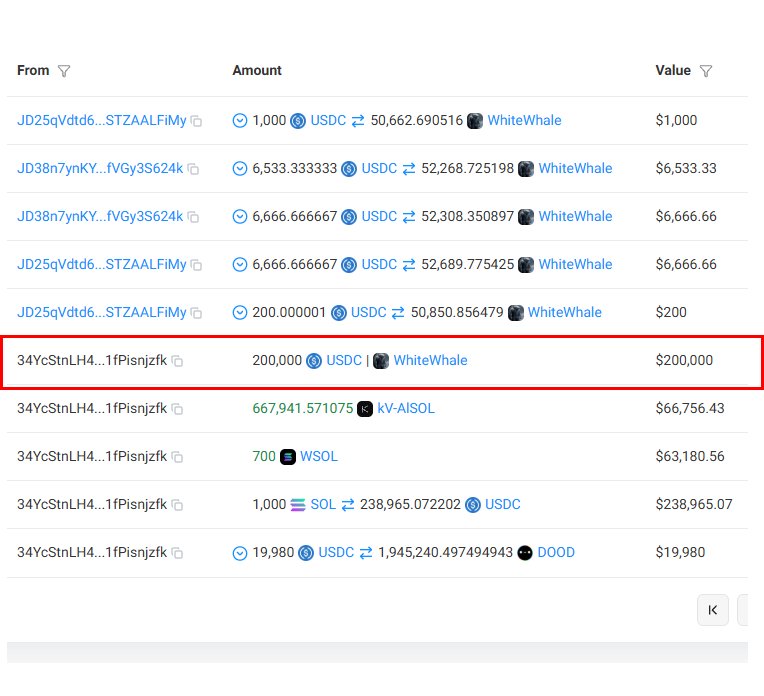Expand the 6,533.333333 USDC swap row

[240, 169]
